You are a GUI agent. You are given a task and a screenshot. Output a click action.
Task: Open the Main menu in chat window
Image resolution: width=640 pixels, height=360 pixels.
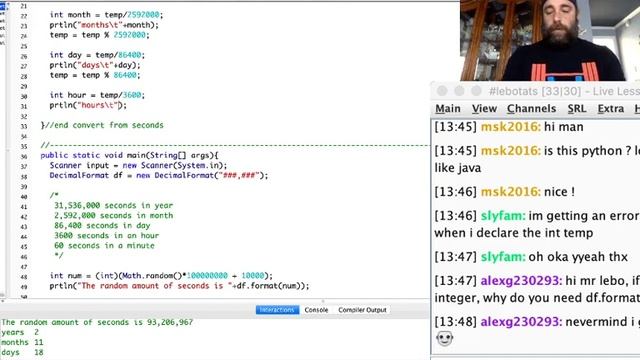(448, 109)
